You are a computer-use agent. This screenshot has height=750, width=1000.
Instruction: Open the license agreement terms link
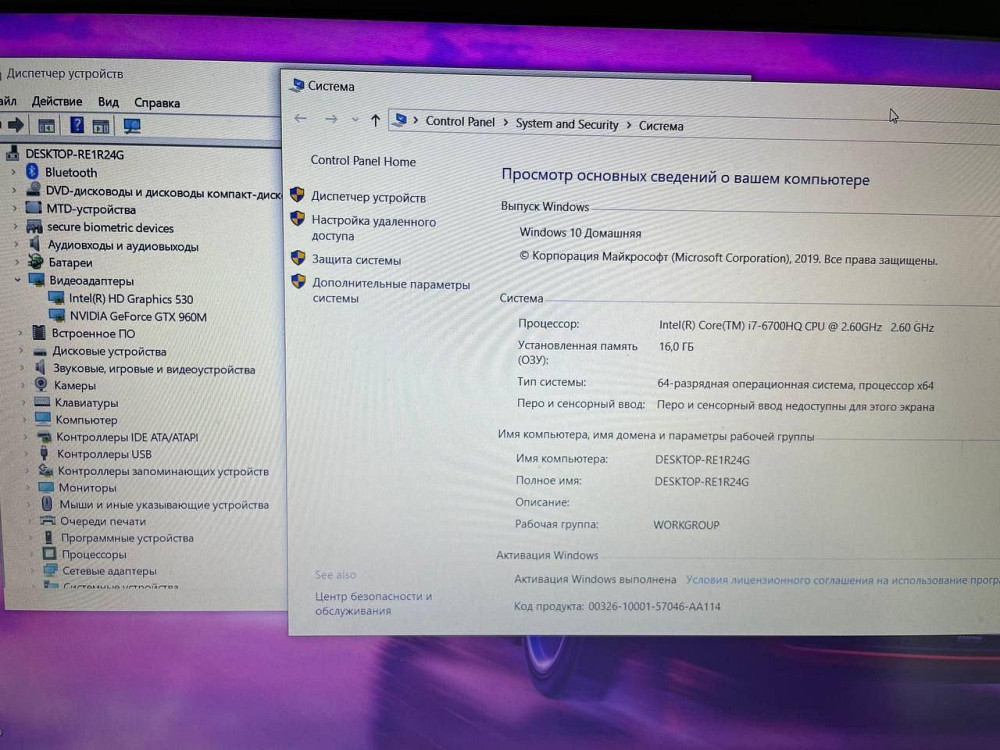point(842,580)
